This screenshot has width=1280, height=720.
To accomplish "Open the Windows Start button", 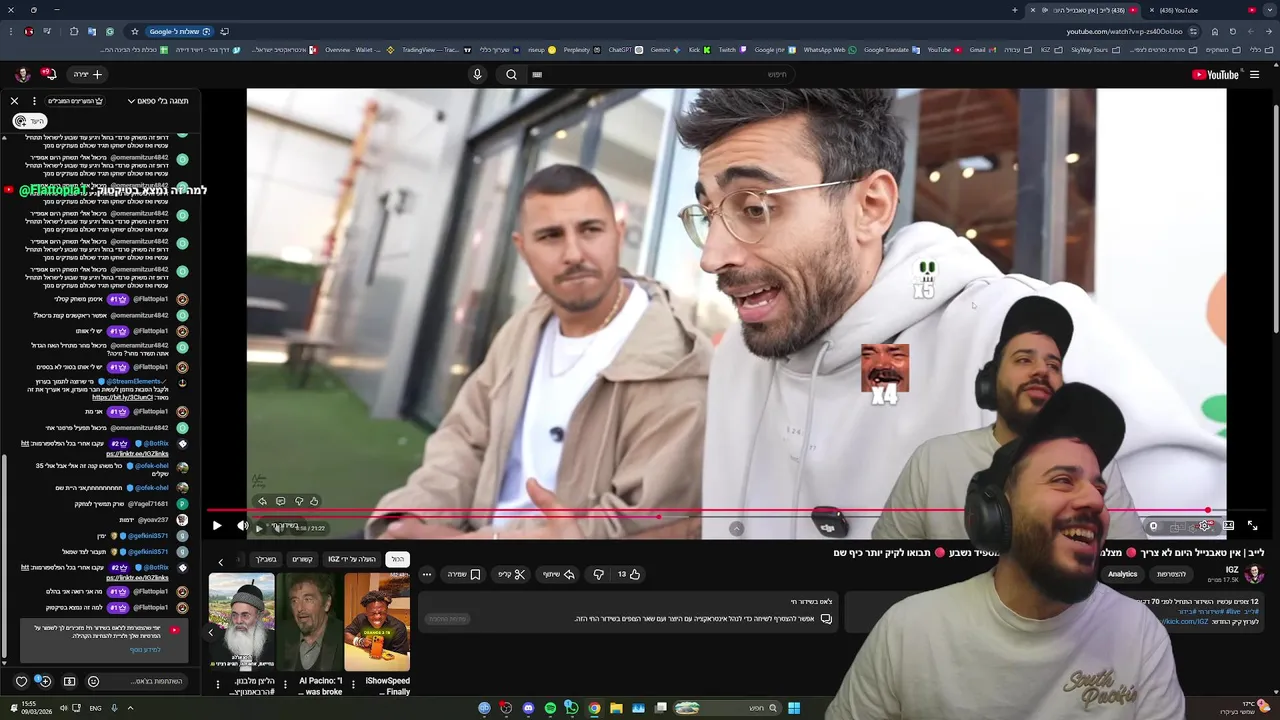I will [x=794, y=708].
